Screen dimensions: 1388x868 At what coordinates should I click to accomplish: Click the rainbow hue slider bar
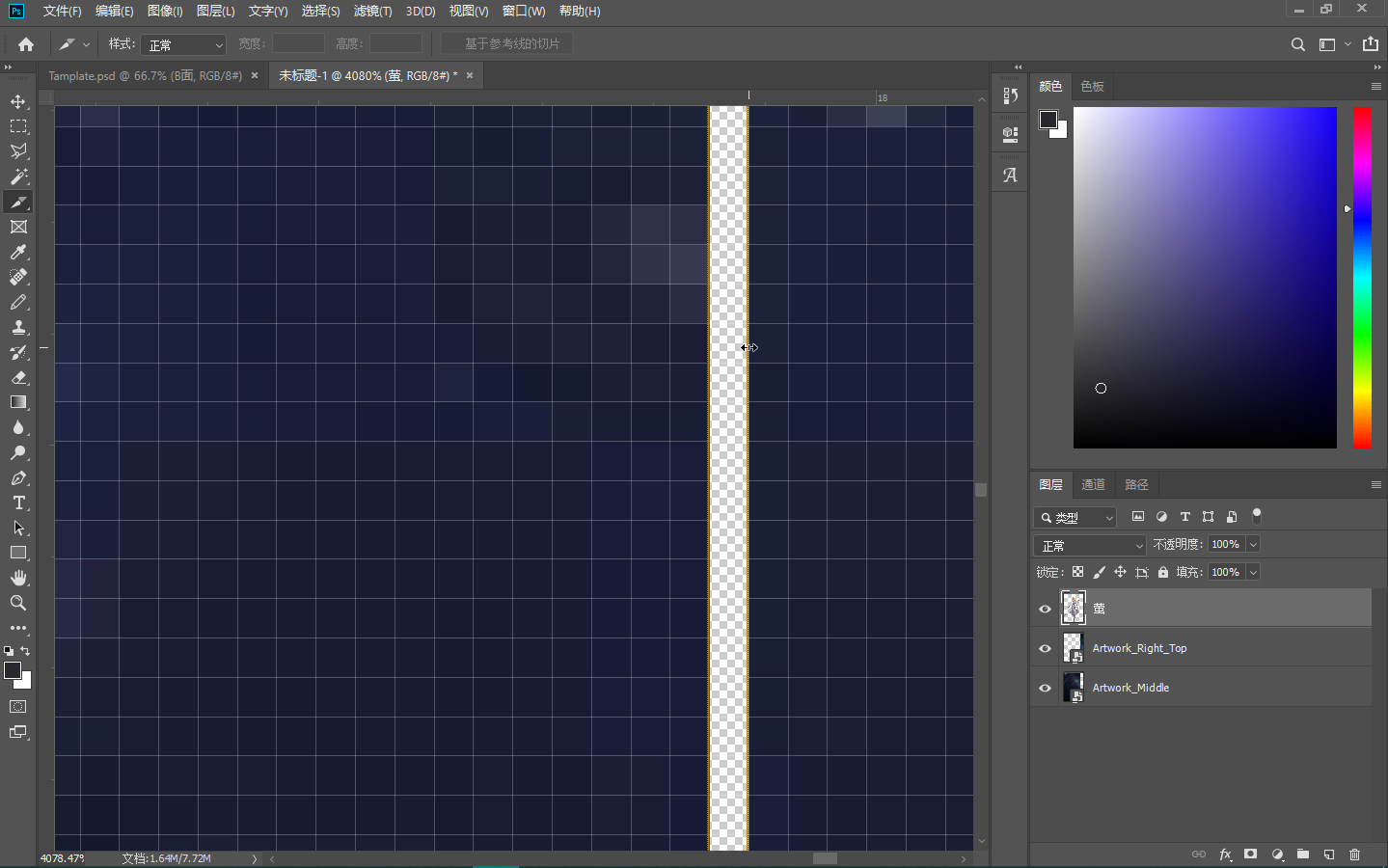pyautogui.click(x=1361, y=278)
